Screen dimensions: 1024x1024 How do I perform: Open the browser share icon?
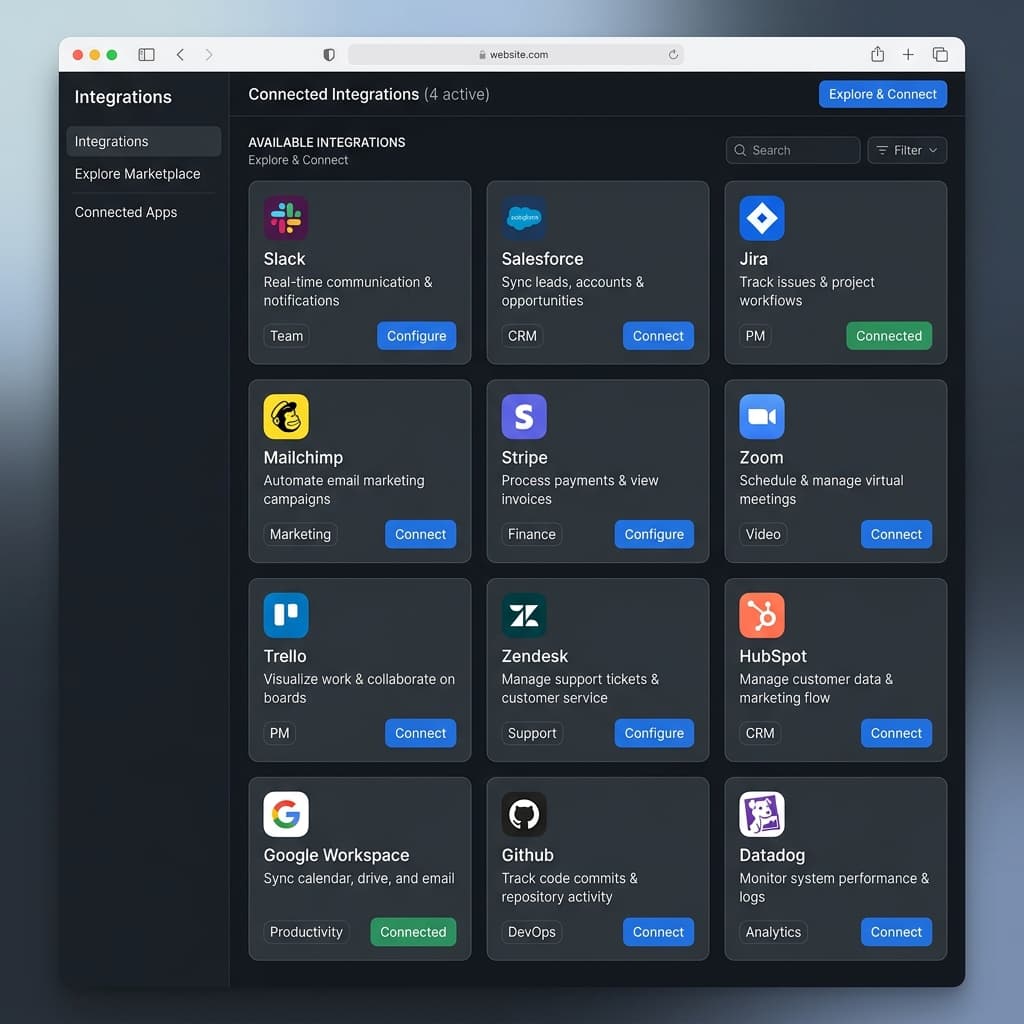pos(878,54)
